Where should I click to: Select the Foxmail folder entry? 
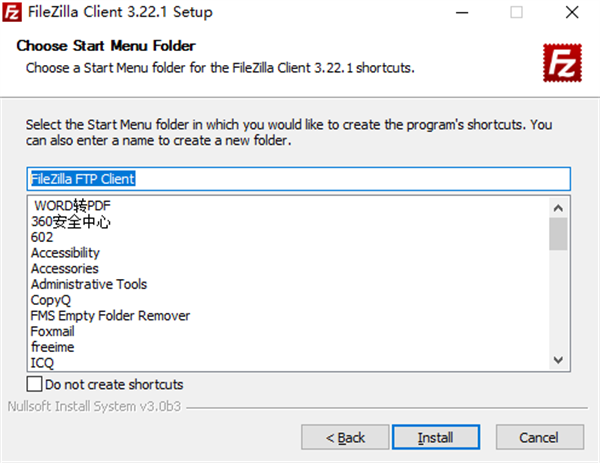(52, 331)
